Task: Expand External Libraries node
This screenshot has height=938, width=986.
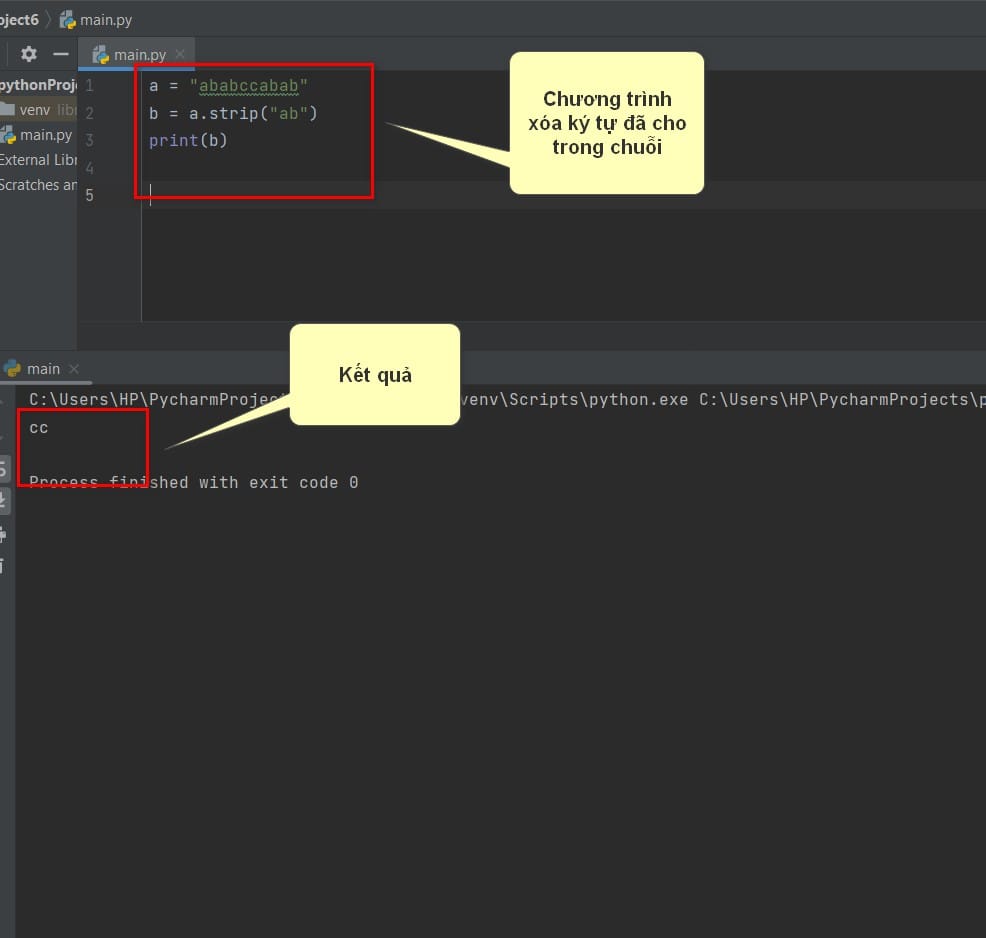Action: click(38, 160)
